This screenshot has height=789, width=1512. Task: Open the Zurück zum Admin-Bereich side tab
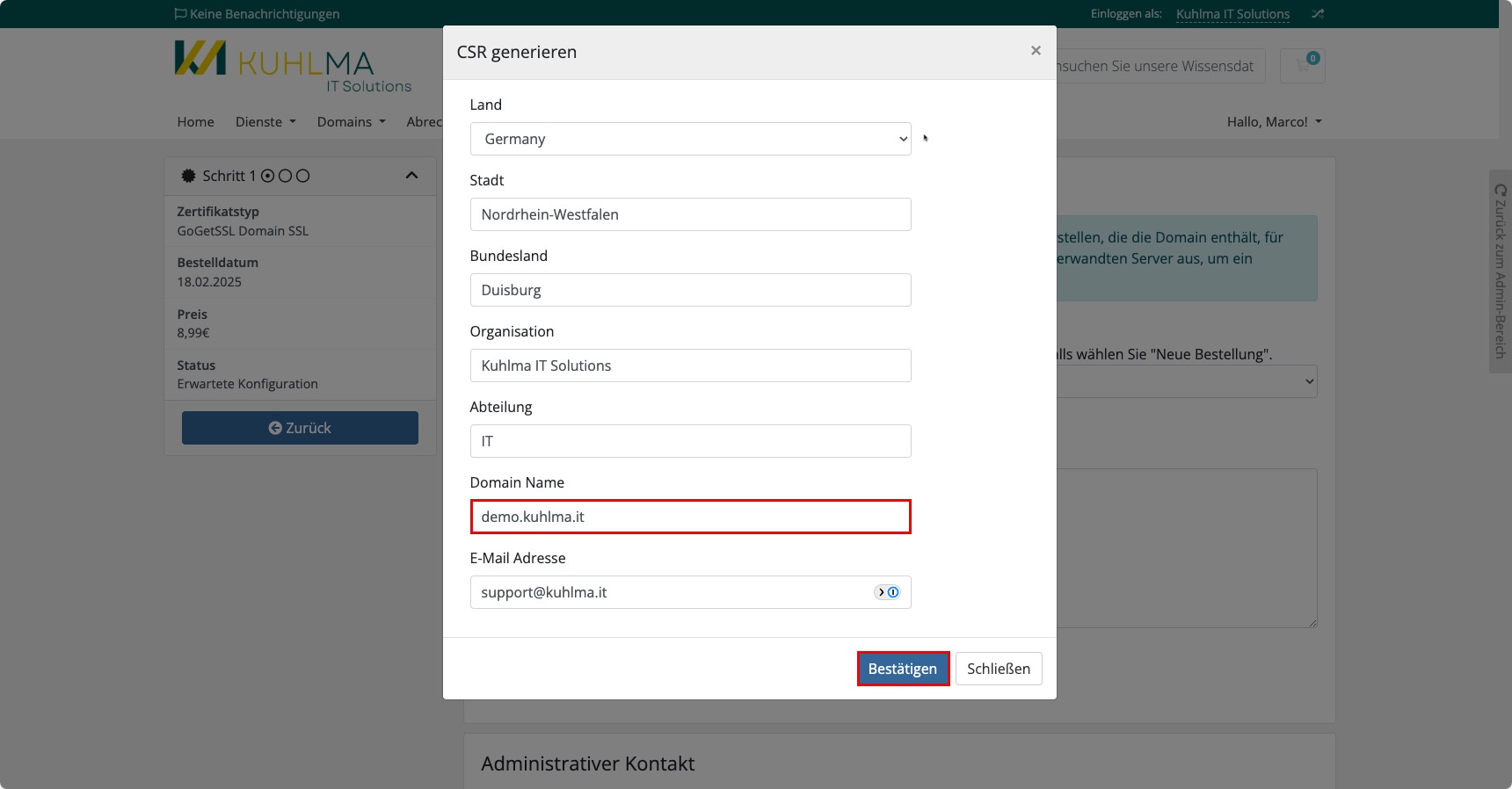[1500, 271]
